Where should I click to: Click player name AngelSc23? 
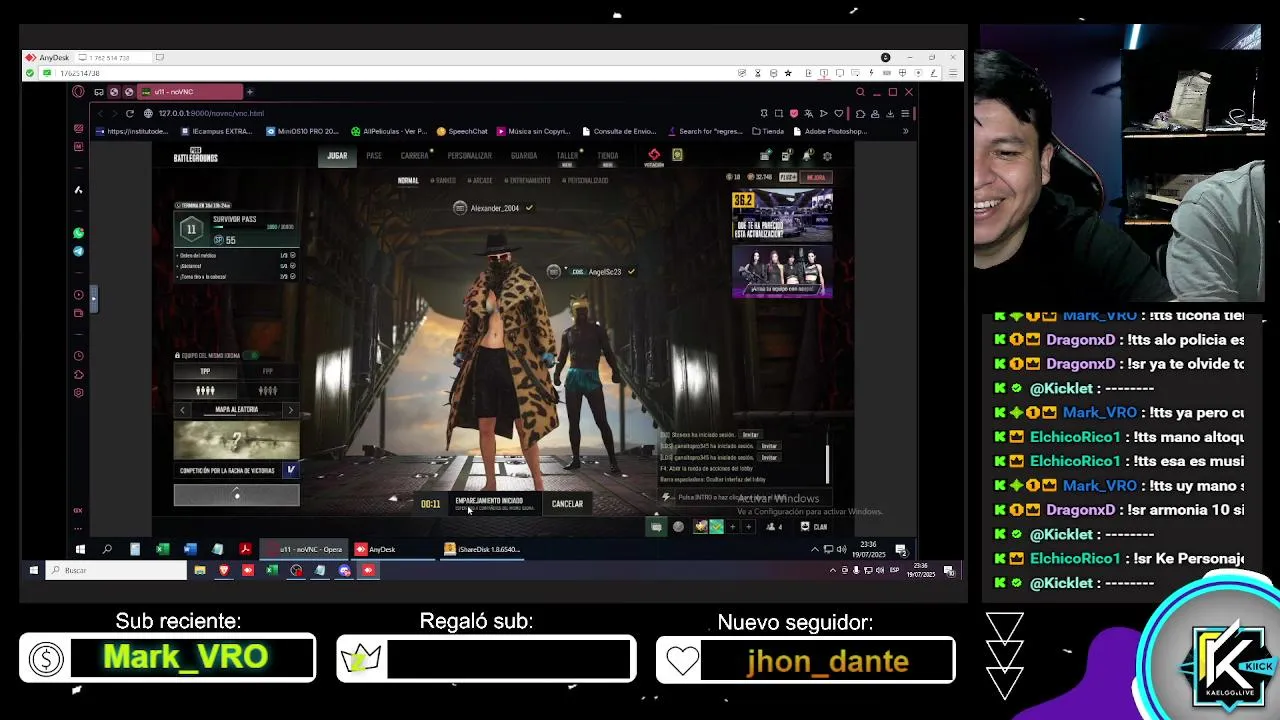pyautogui.click(x=605, y=272)
